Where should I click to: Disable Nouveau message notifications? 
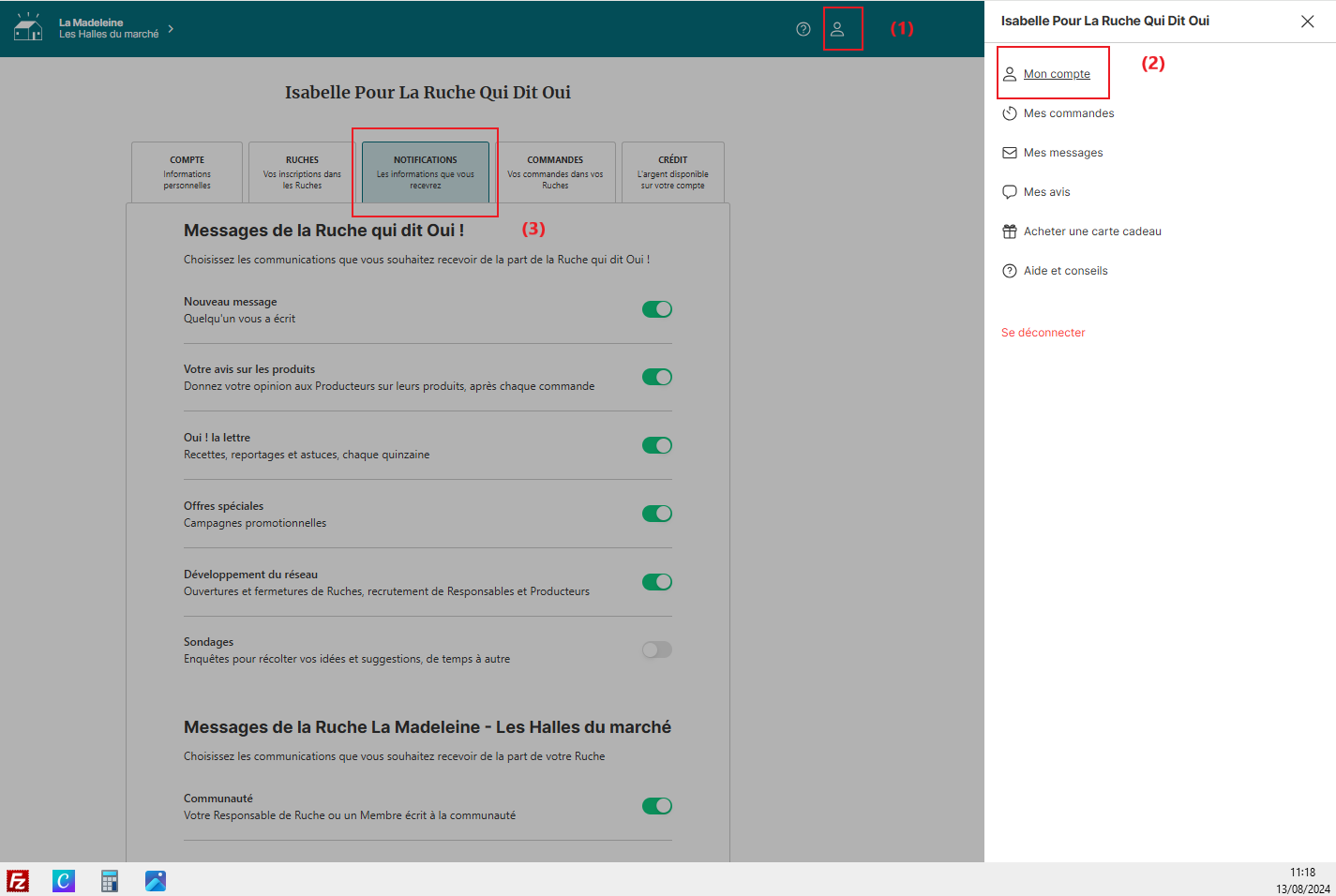657,309
